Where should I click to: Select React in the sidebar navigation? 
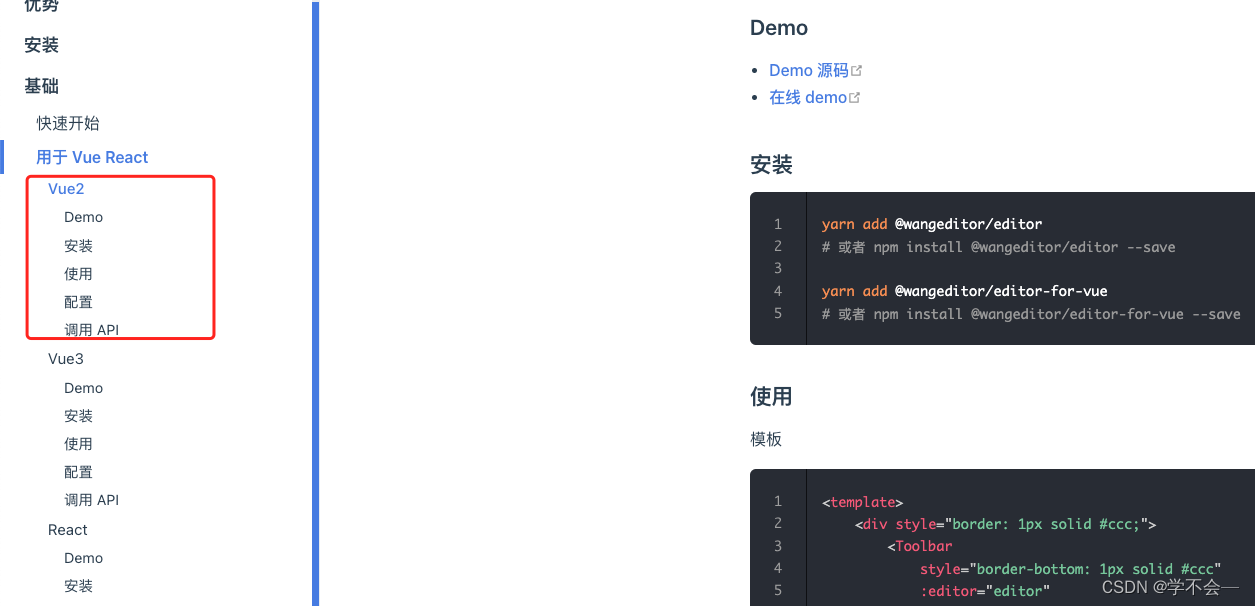[x=67, y=529]
